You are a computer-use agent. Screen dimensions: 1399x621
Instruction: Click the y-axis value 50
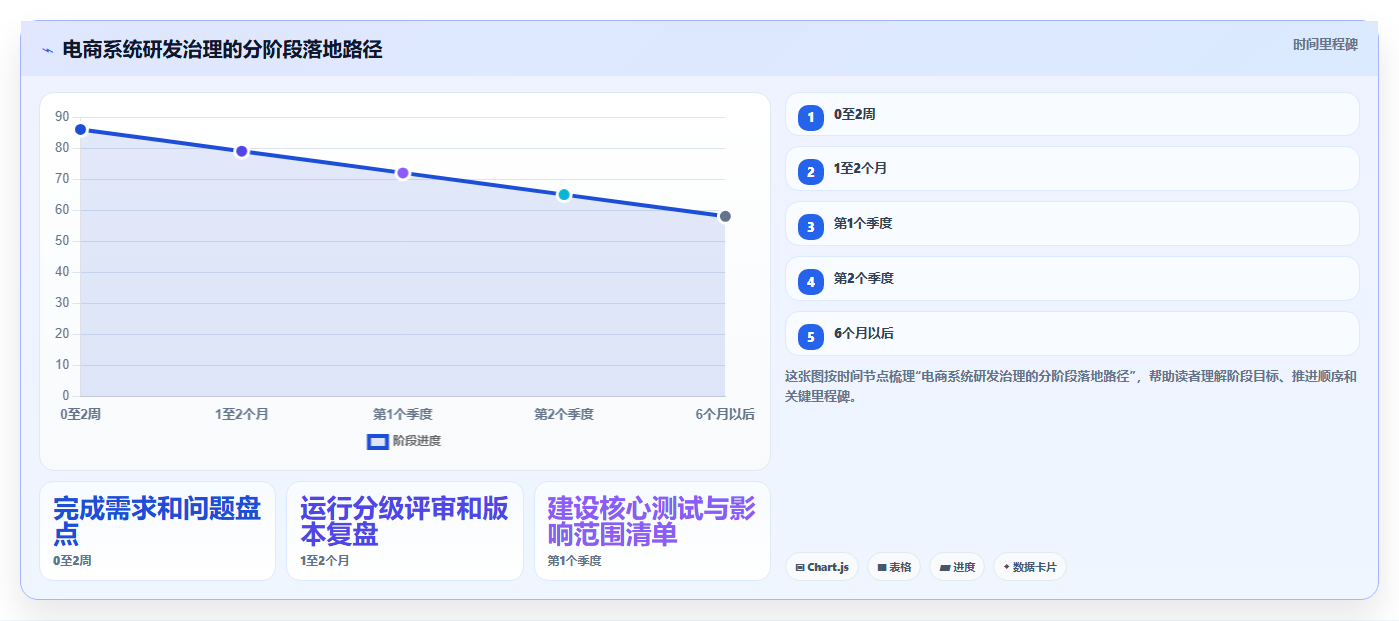pyautogui.click(x=63, y=241)
